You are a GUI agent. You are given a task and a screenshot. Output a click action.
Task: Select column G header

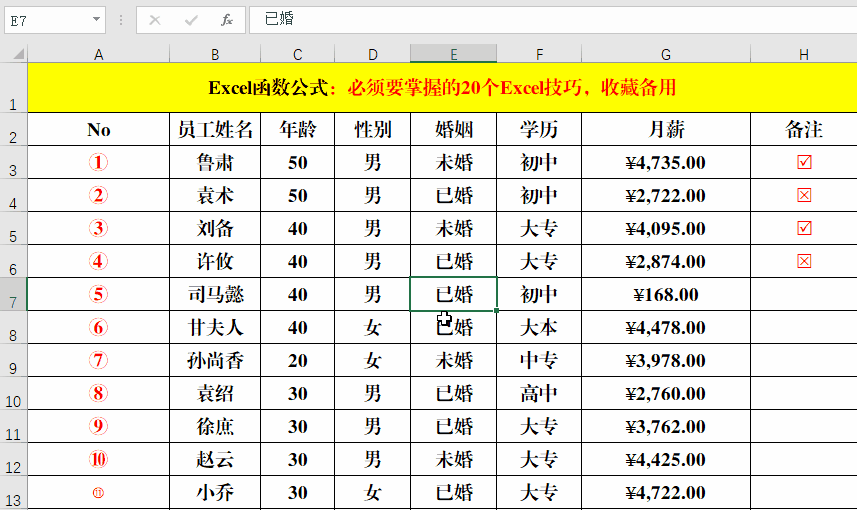coord(666,54)
